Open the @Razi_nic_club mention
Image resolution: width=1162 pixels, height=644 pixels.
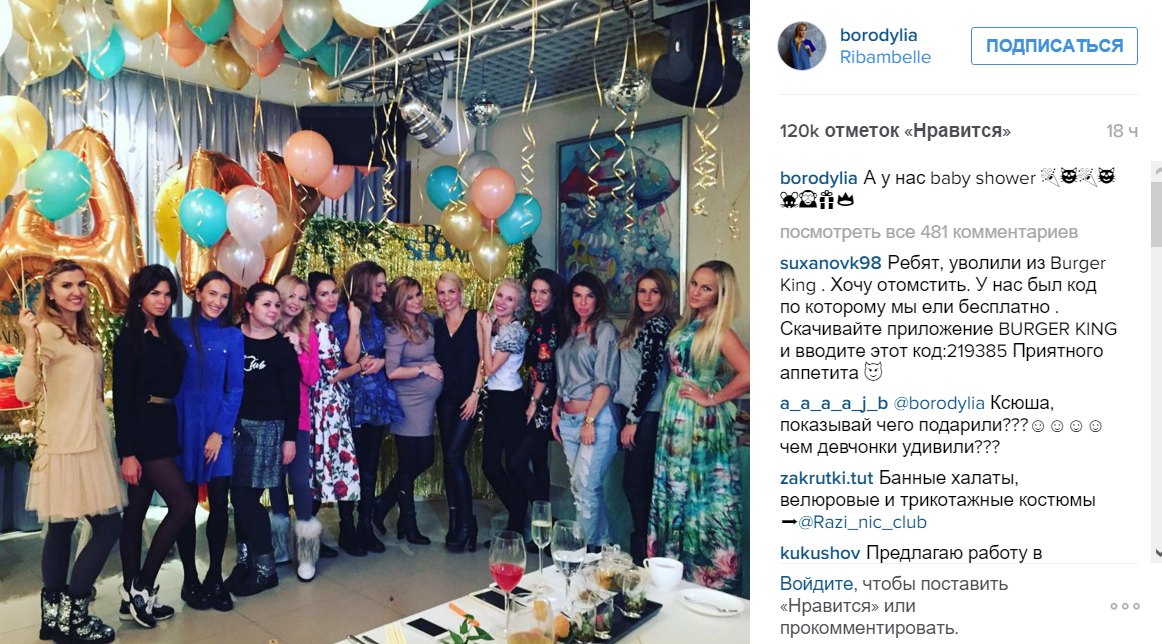(x=862, y=522)
